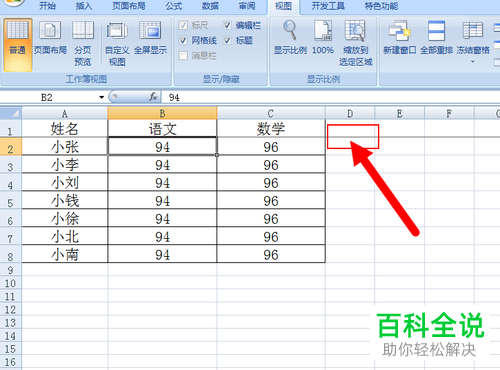Screen dimensions: 500x370
Task: Open the Data (数据) tab
Action: click(210, 6)
